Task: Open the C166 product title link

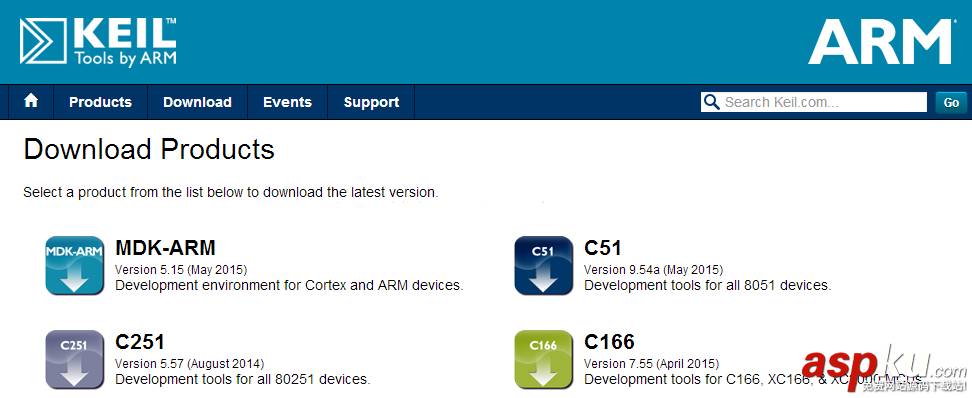Action: click(x=609, y=342)
